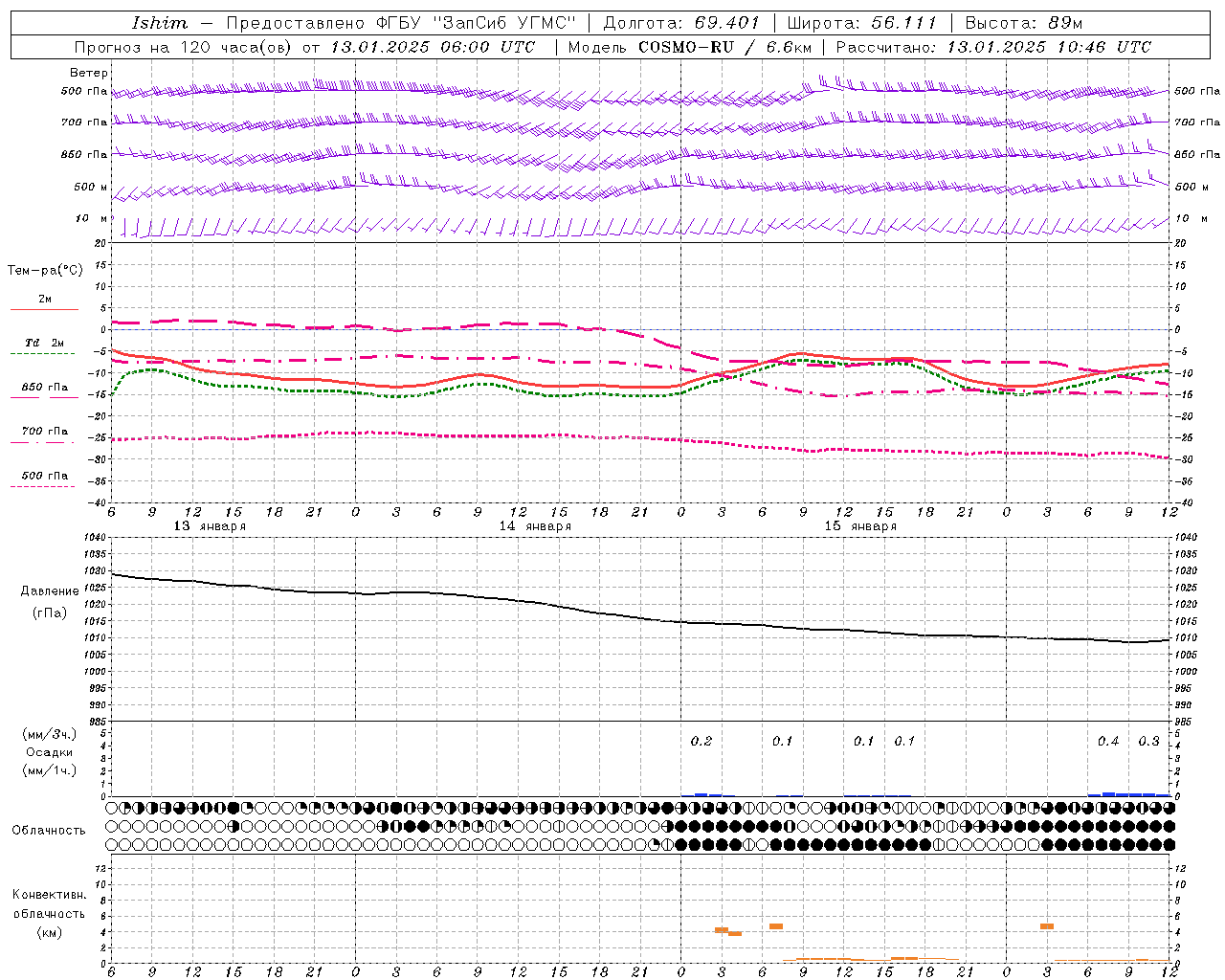Click the (мм/3ч.) precipitation unit label

(x=49, y=734)
